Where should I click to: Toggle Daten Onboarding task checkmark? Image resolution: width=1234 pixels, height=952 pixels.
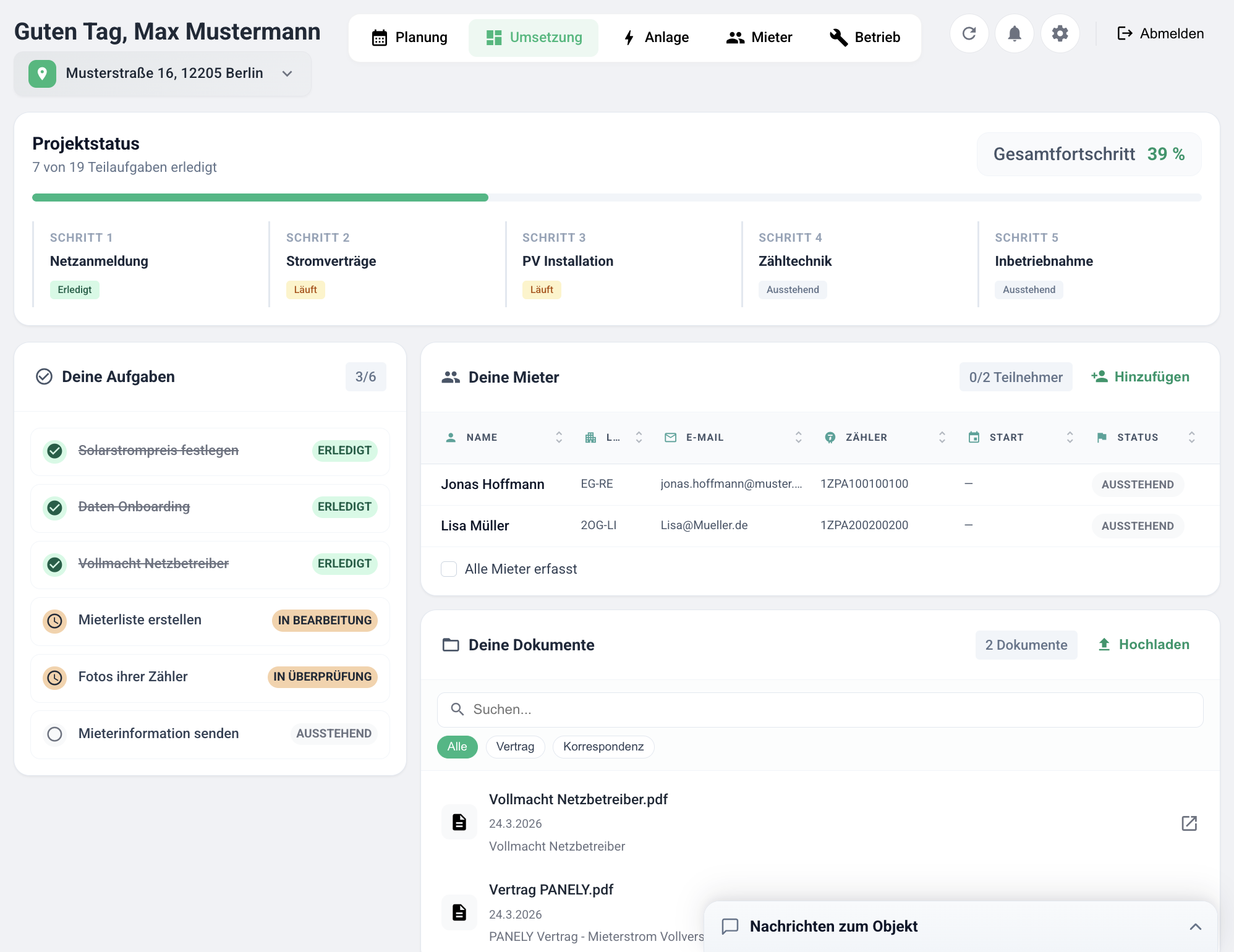tap(55, 508)
